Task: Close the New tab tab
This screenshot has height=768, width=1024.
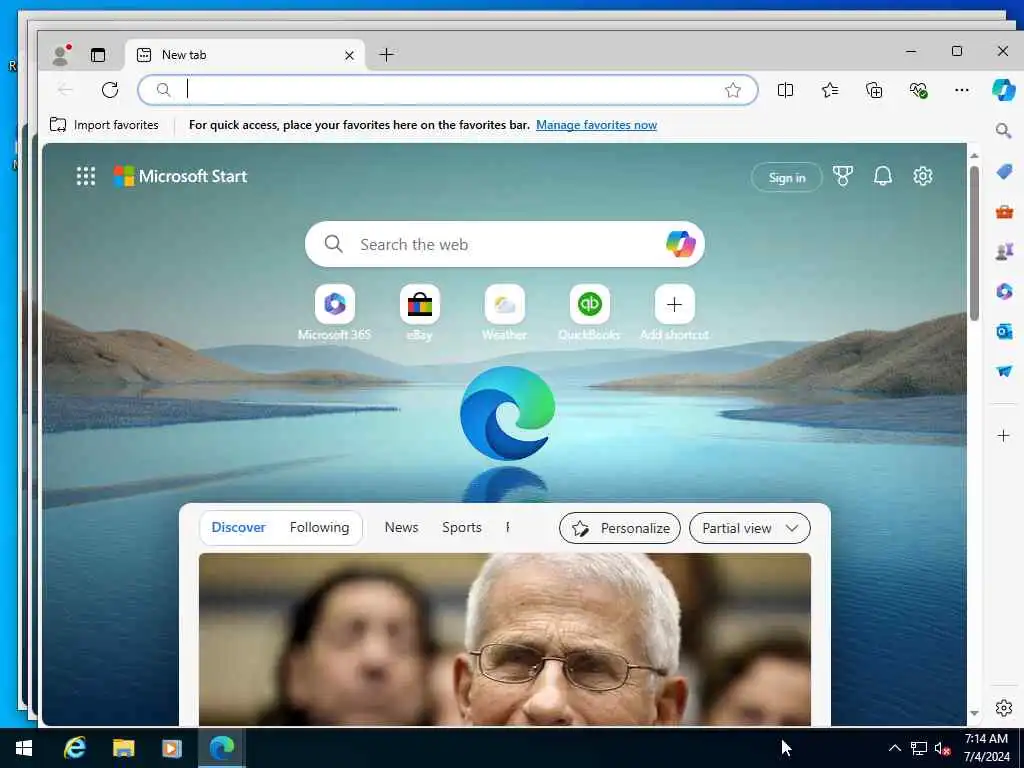Action: tap(349, 56)
